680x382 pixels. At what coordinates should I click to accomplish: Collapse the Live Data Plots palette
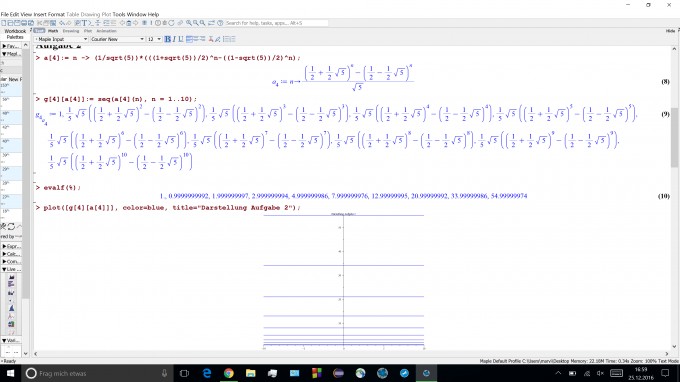11,269
